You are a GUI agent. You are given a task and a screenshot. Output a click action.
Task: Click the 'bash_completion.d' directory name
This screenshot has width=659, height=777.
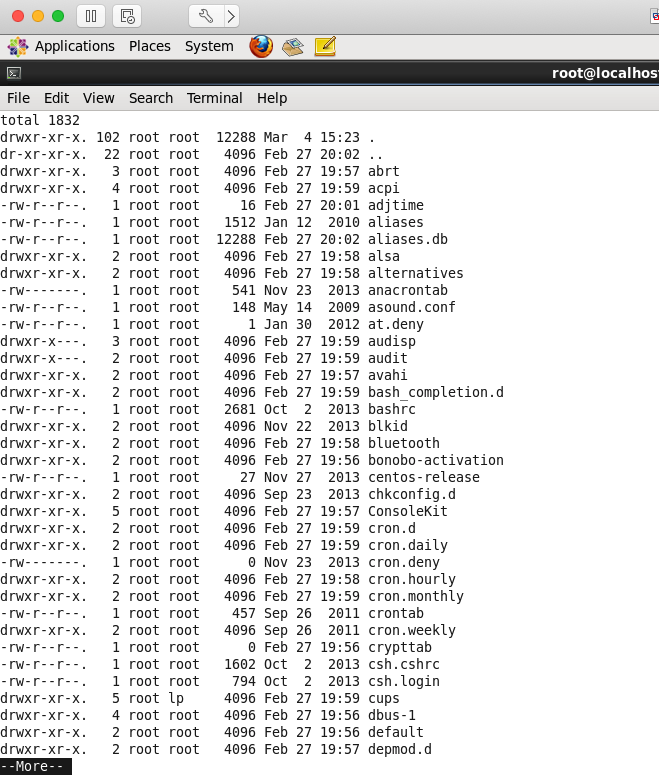pyautogui.click(x=436, y=392)
